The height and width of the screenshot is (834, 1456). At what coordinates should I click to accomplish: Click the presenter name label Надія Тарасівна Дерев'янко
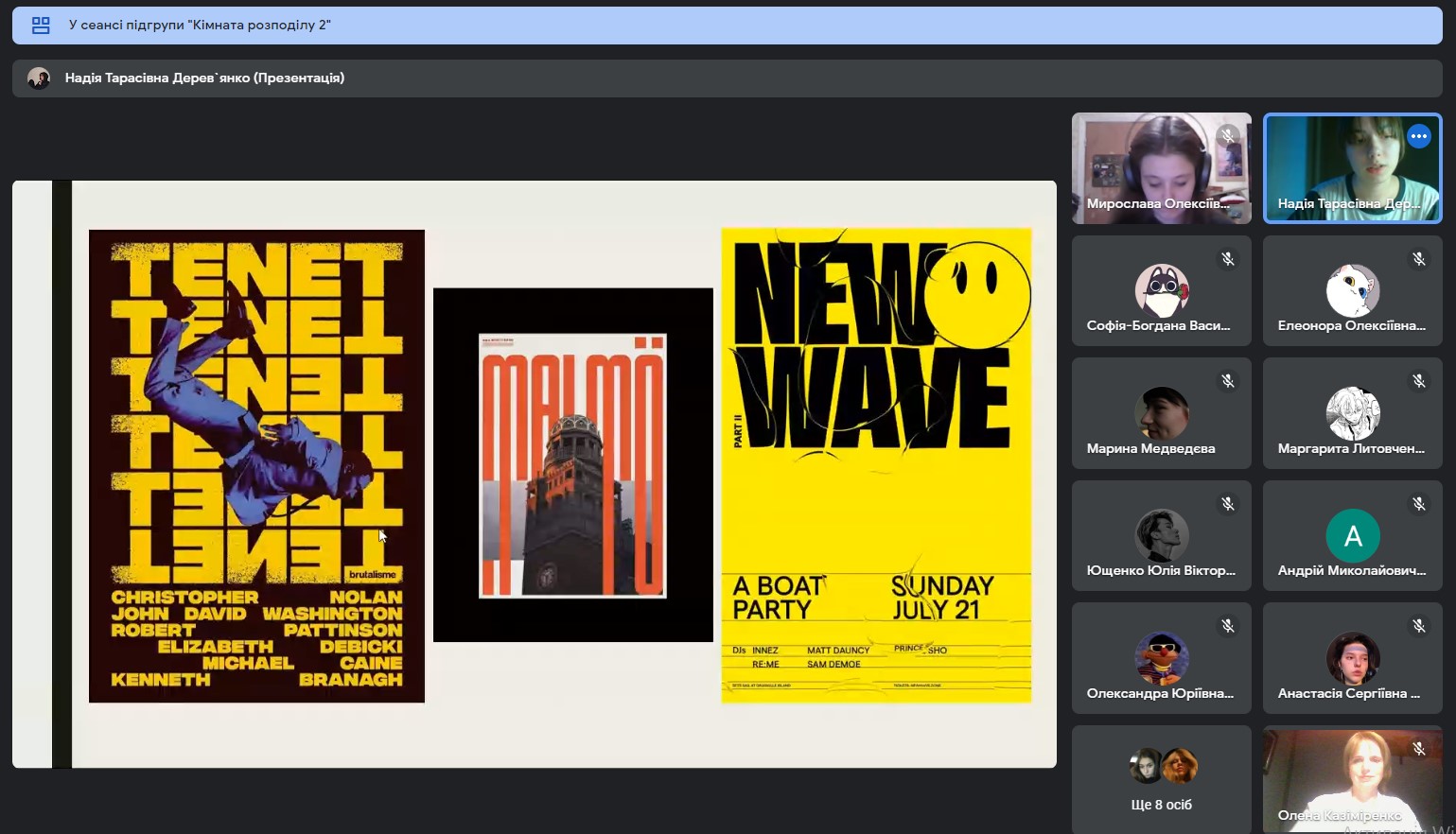(204, 78)
